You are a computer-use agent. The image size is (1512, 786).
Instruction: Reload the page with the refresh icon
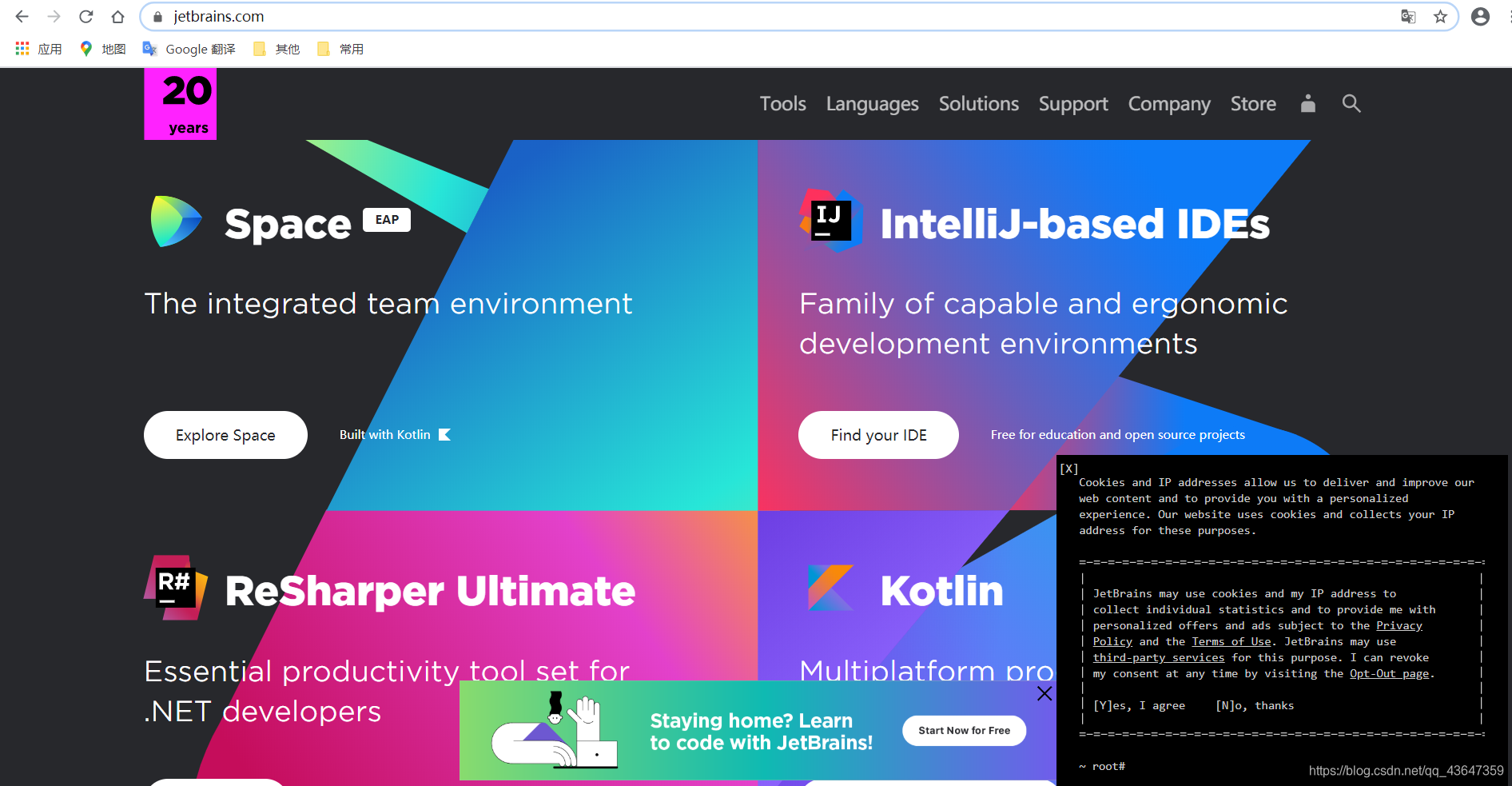click(x=86, y=17)
